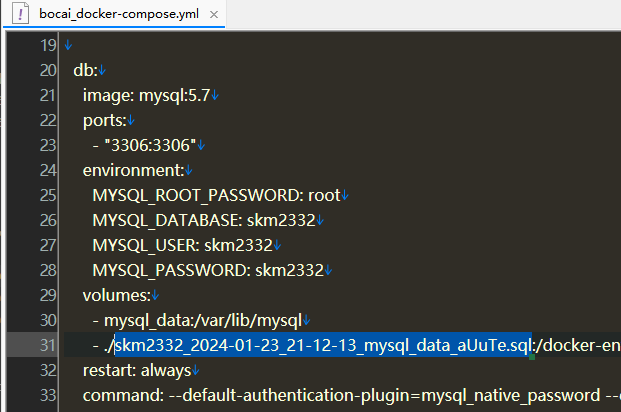
Task: Place cursor on the db: service line
Action: click(85, 70)
